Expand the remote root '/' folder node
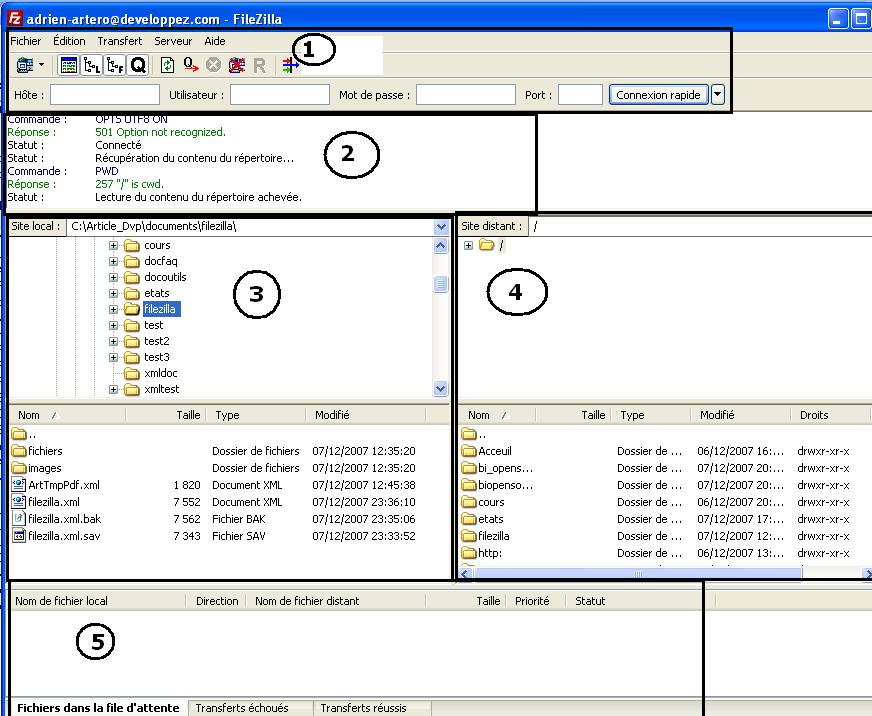Screen dimensions: 872x716 click(x=468, y=246)
